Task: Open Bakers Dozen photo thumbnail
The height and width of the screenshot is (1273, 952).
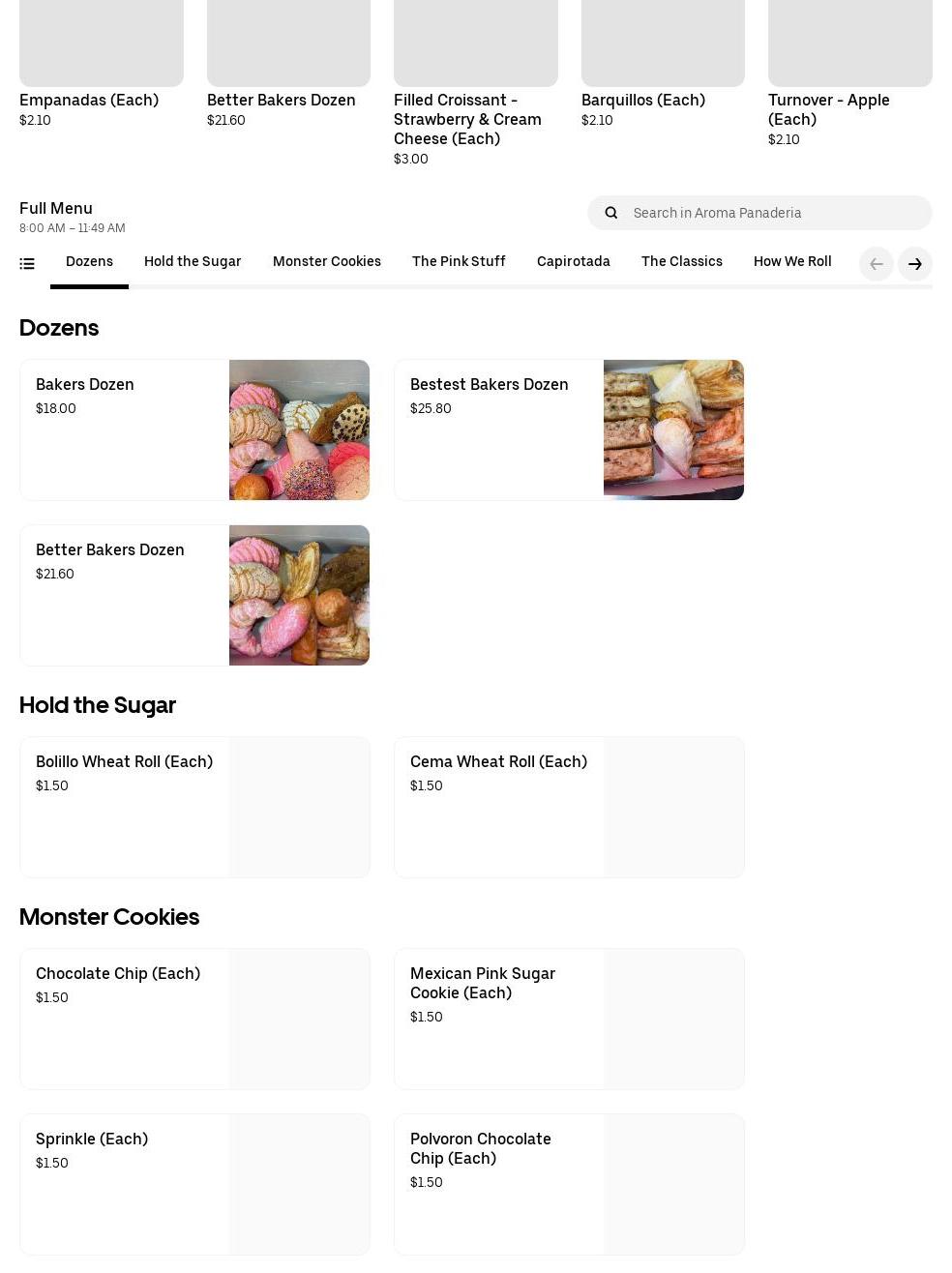Action: (299, 430)
